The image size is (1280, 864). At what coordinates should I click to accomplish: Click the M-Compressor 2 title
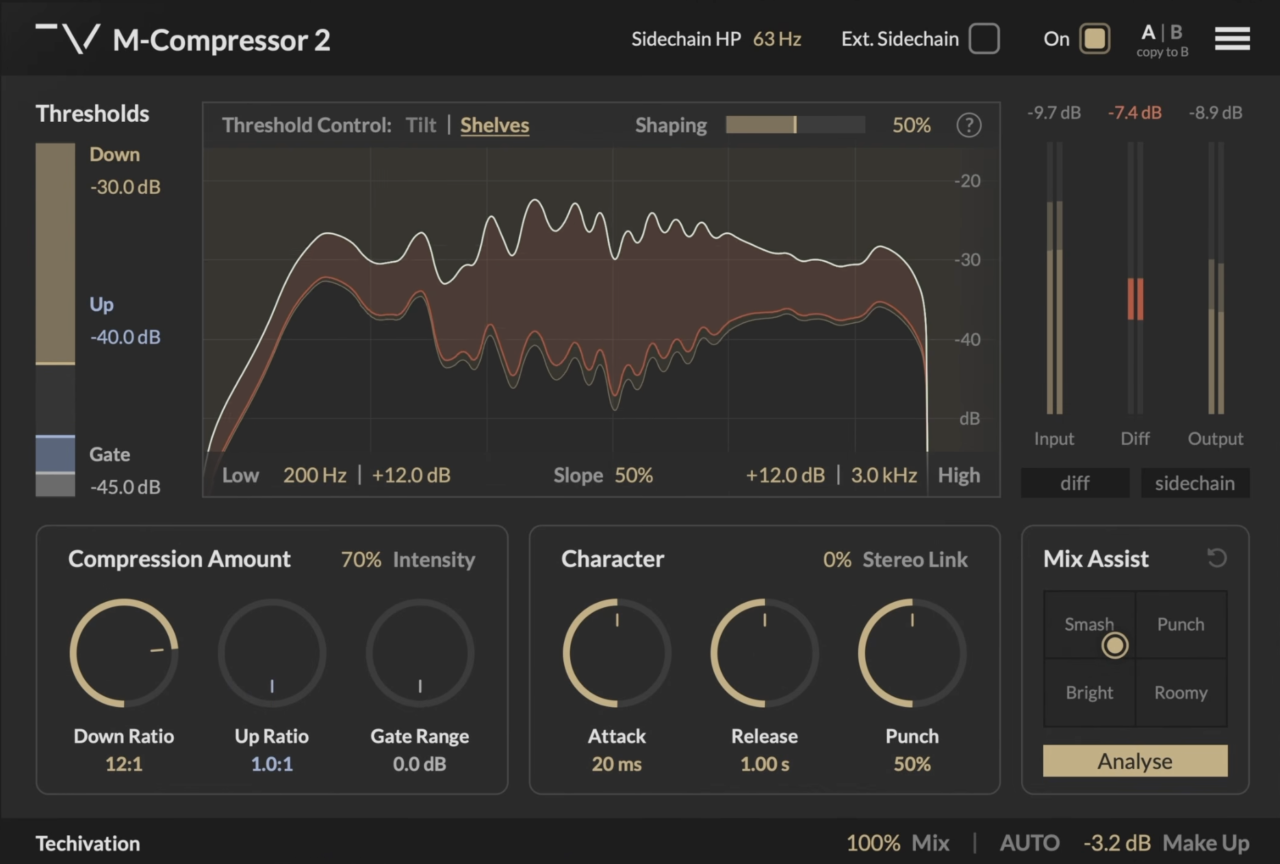(x=221, y=40)
